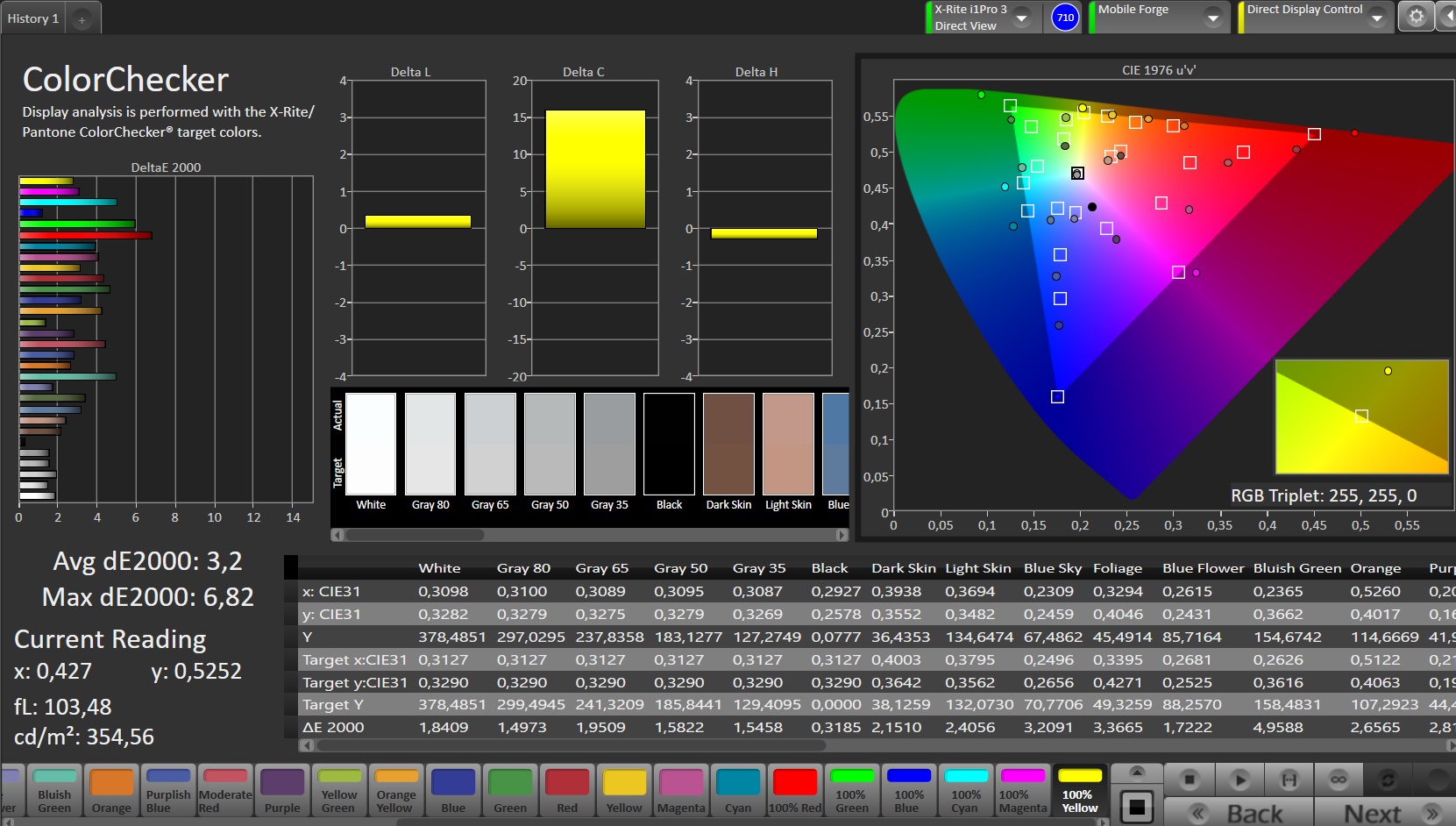Viewport: 1456px width, 826px height.
Task: Open the Direct Display Control dropdown
Action: click(1376, 18)
